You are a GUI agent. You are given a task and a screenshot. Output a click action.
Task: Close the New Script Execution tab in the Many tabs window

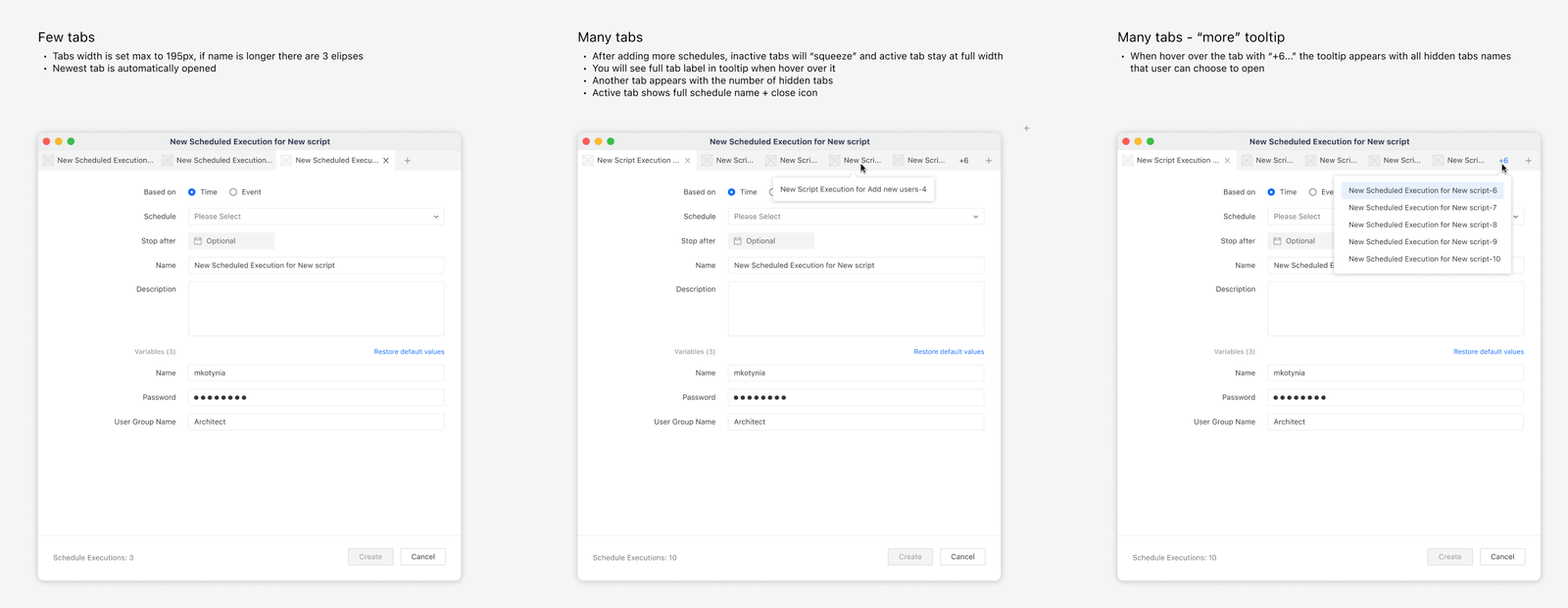click(688, 161)
